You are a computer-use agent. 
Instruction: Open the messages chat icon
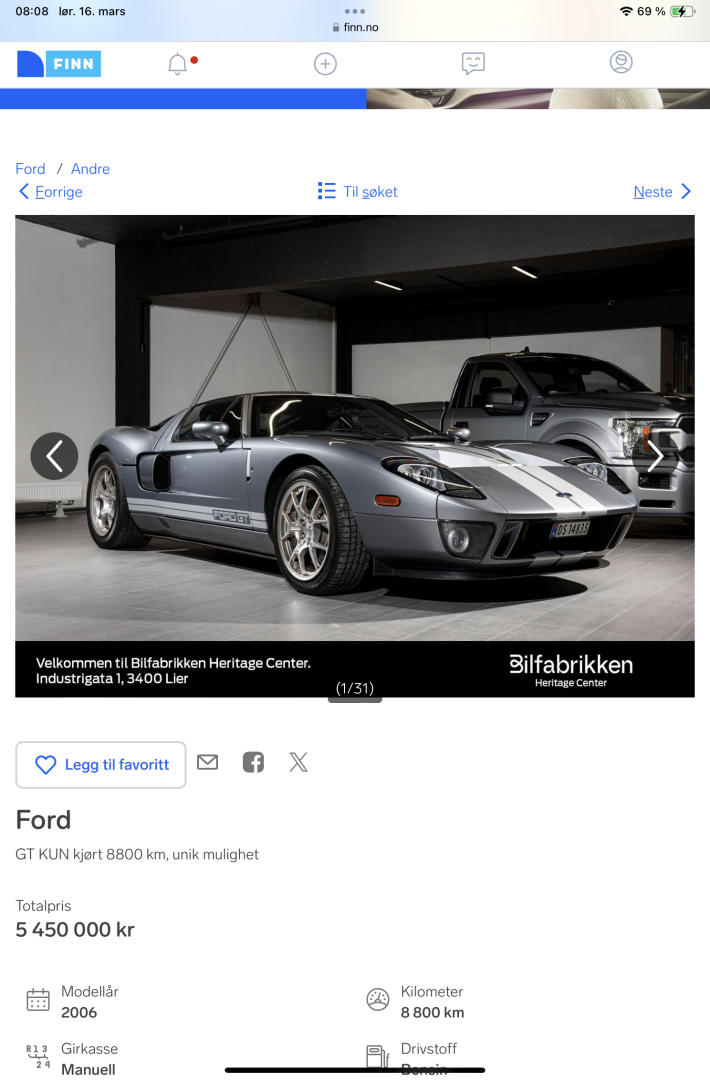(x=473, y=64)
